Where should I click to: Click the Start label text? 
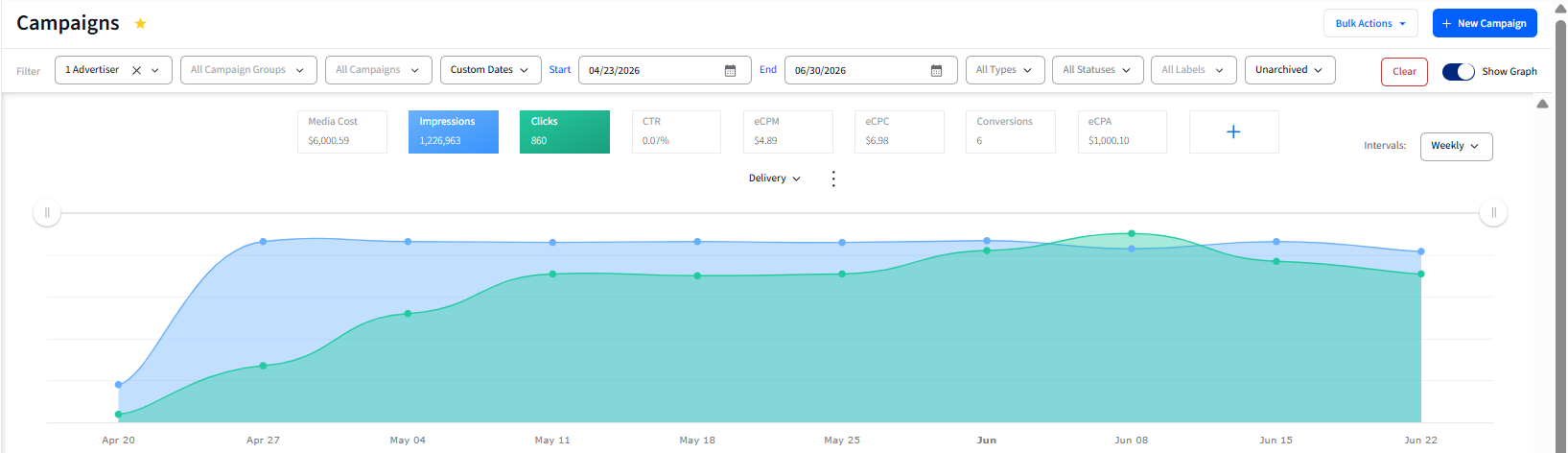pyautogui.click(x=560, y=70)
